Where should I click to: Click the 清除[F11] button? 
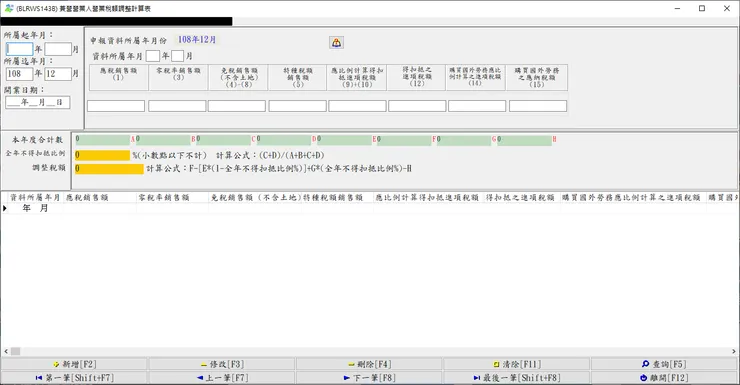pyautogui.click(x=517, y=364)
